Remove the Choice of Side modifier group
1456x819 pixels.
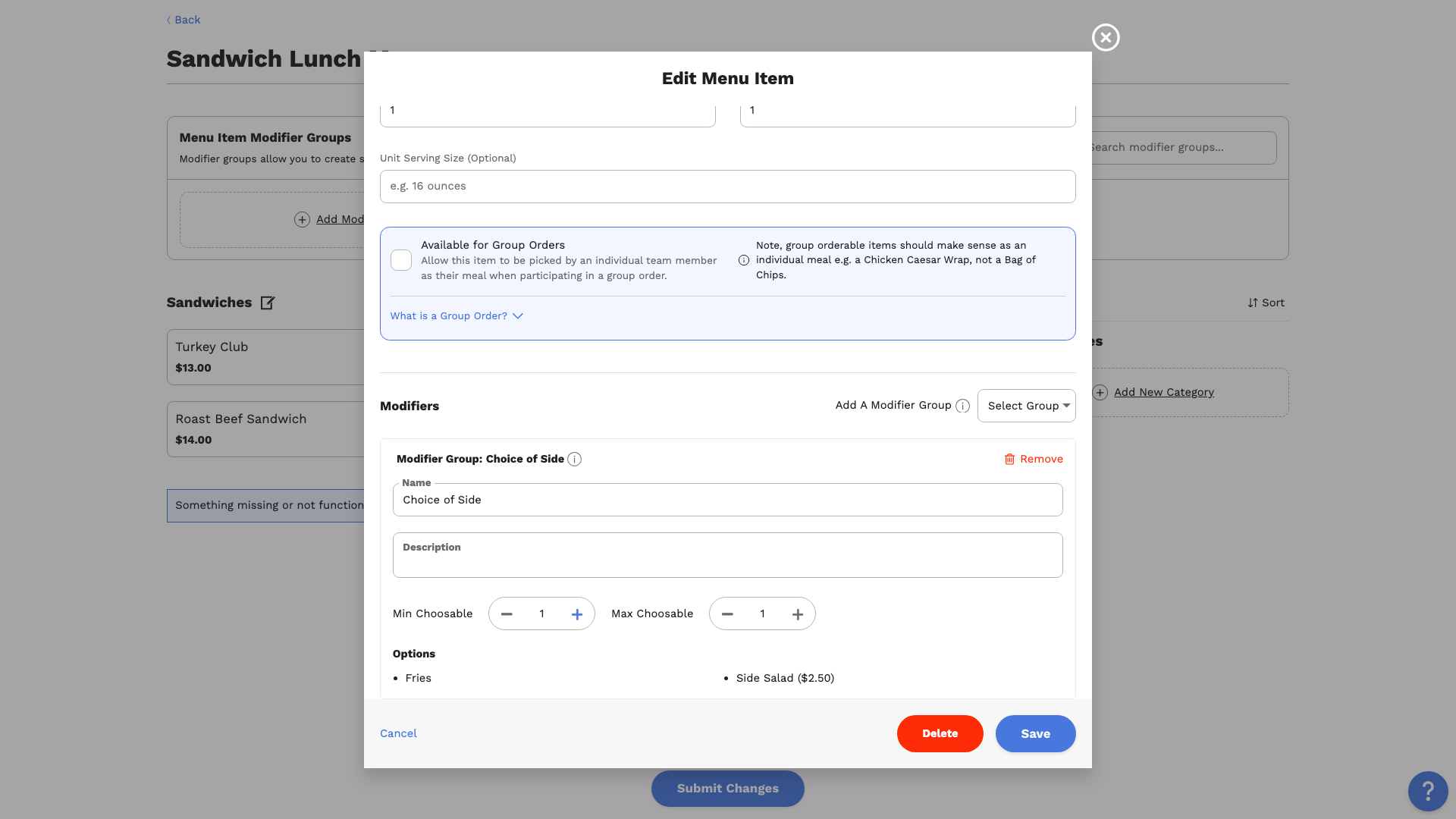pos(1034,460)
